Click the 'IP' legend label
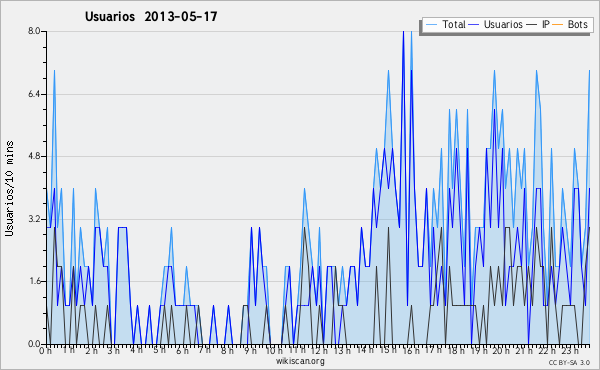 546,24
